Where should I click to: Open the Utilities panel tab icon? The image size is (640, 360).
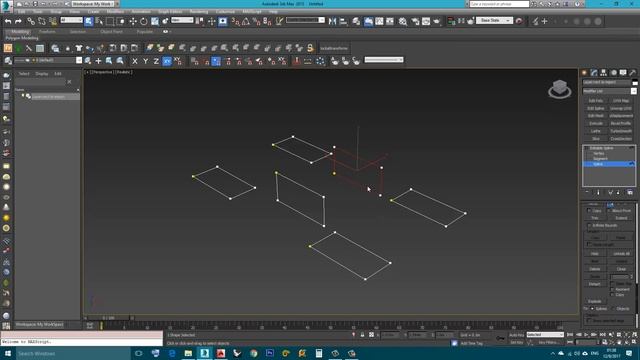633,73
